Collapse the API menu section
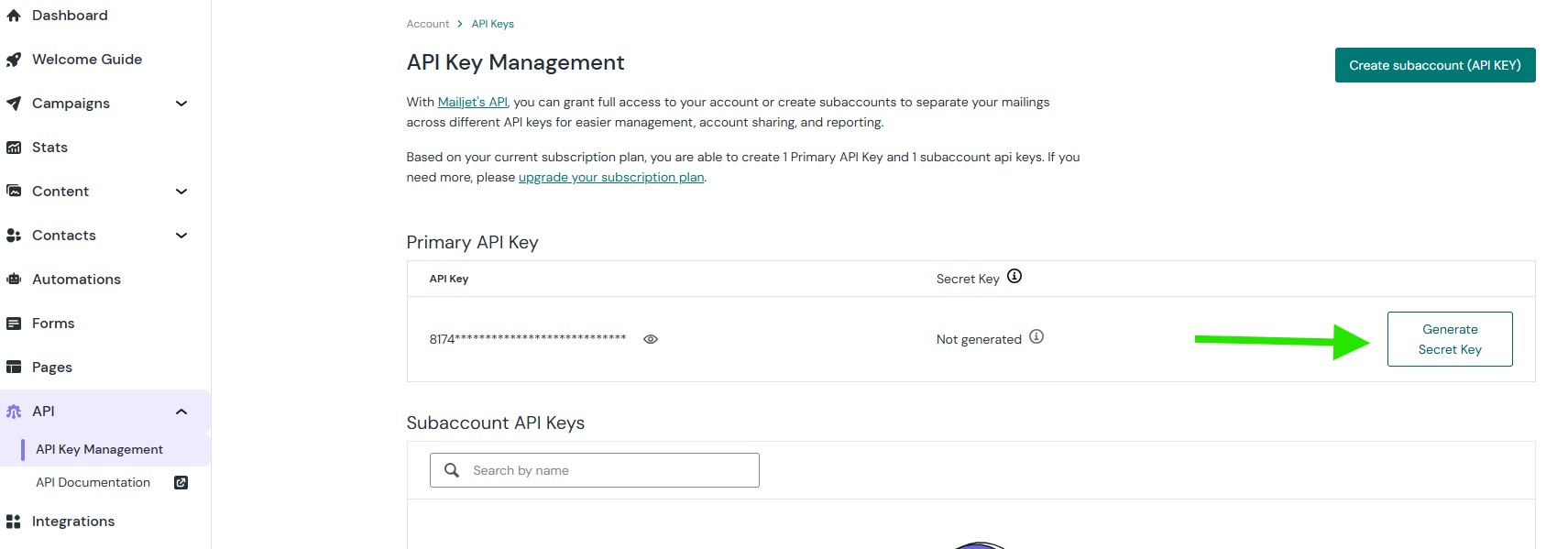This screenshot has height=549, width=1568. coord(181,412)
